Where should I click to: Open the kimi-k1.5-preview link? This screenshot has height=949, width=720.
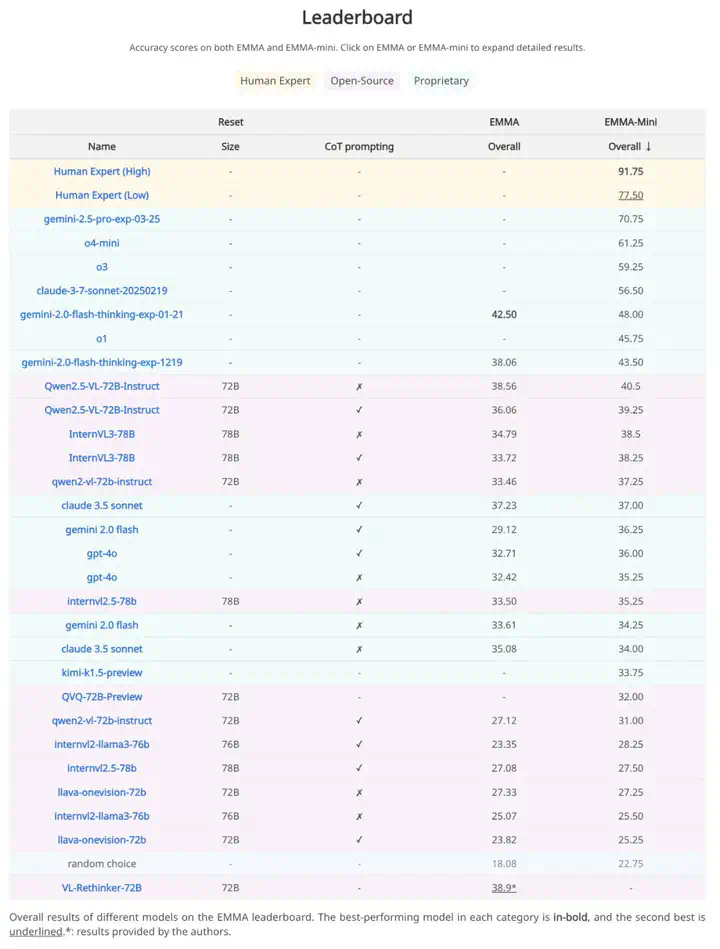coord(102,673)
